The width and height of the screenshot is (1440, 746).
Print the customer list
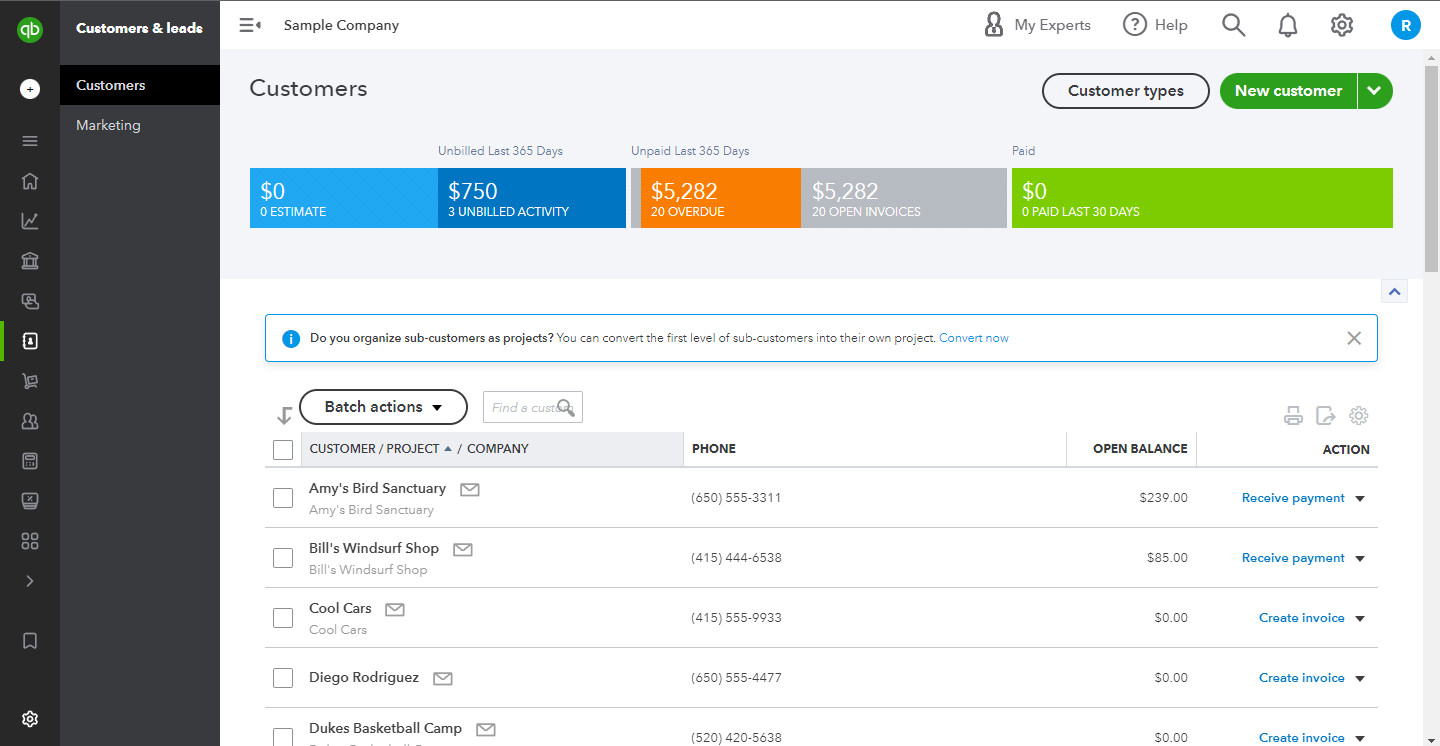click(x=1293, y=416)
